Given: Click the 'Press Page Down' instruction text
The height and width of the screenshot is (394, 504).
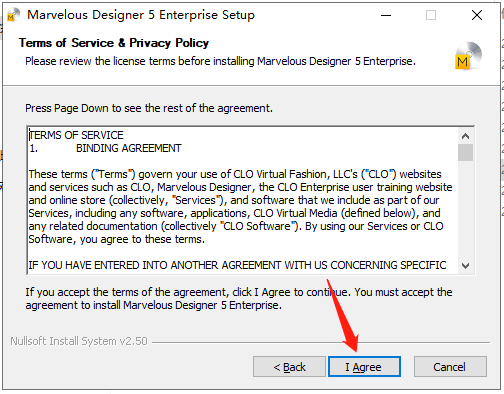Looking at the screenshot, I should [x=149, y=108].
